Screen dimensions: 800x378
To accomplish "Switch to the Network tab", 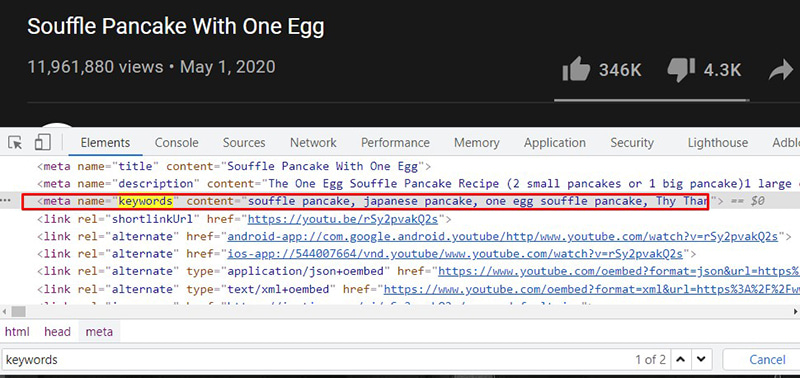I will point(313,142).
